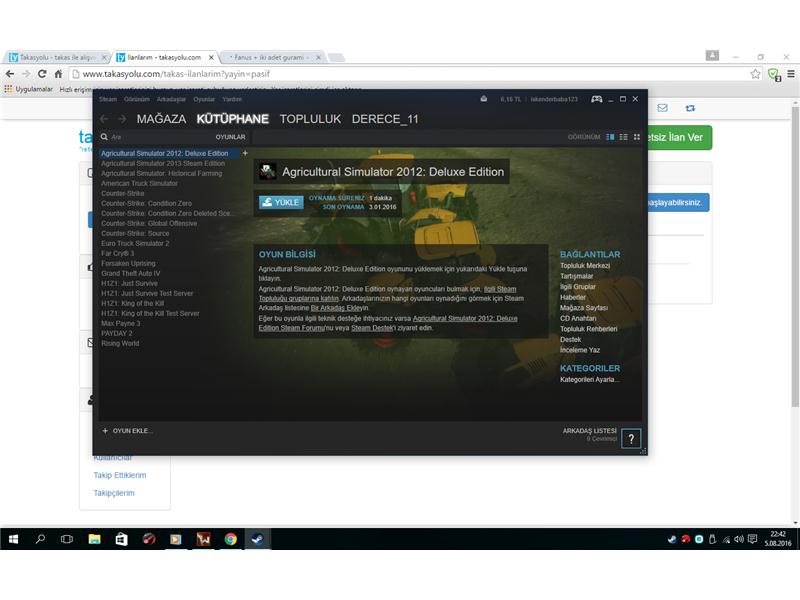Switch to Takasyolu first browser tab
Image resolution: width=800 pixels, height=600 pixels.
coord(57,57)
